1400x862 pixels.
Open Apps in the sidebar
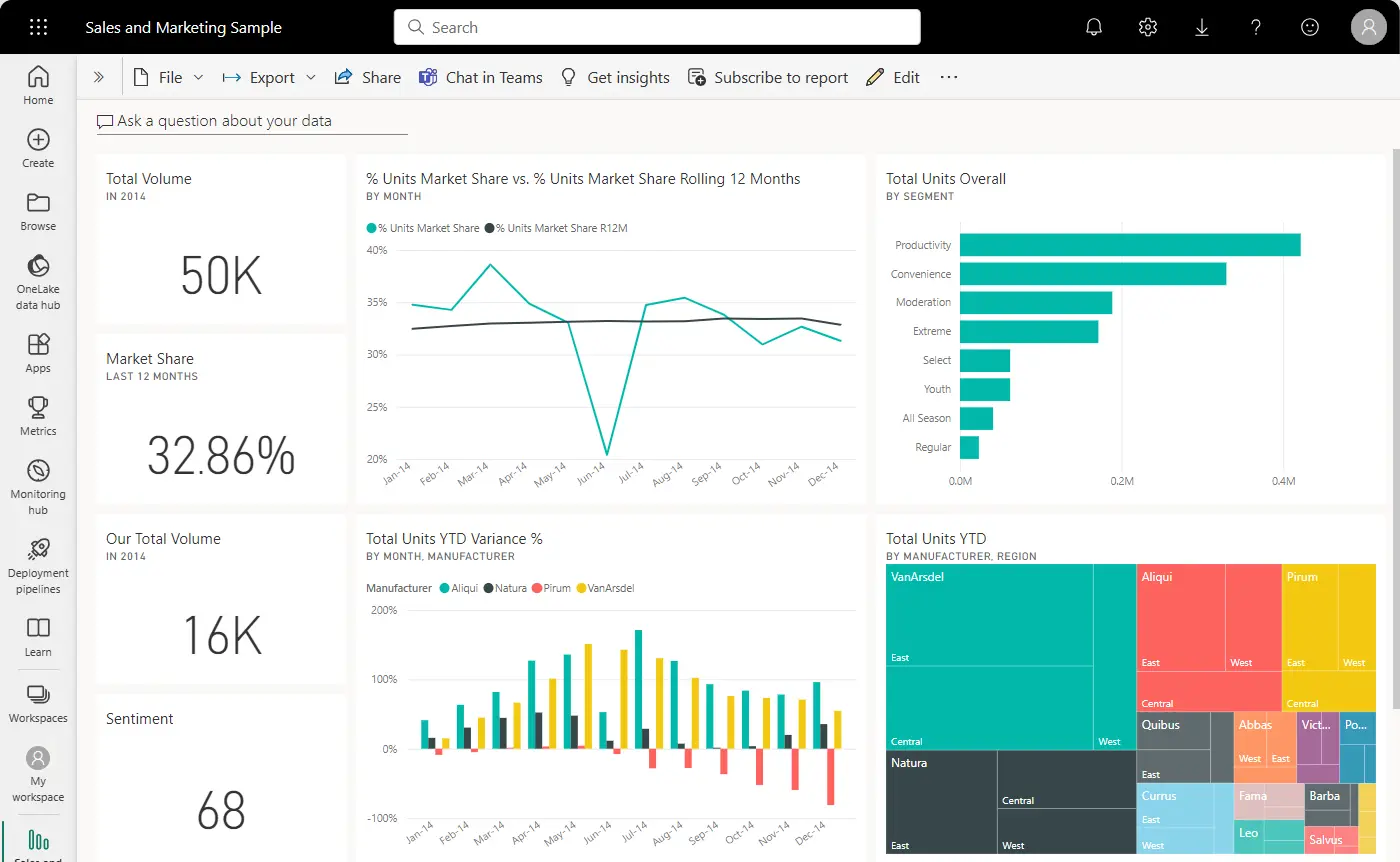click(x=38, y=353)
